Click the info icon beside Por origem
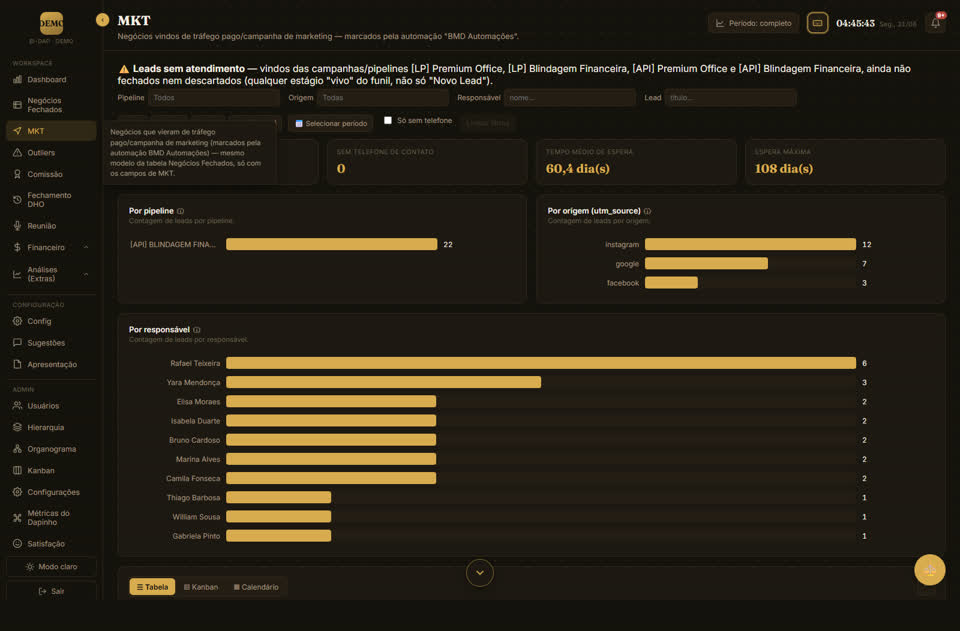Image resolution: width=960 pixels, height=631 pixels. [x=647, y=211]
